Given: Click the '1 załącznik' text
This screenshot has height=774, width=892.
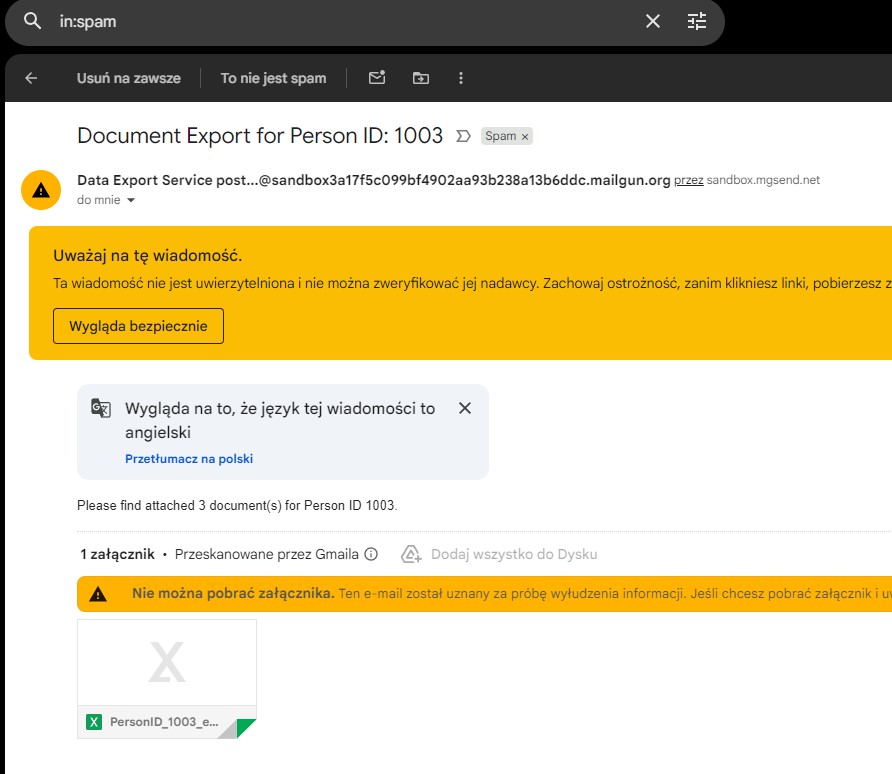Looking at the screenshot, I should click(x=117, y=554).
